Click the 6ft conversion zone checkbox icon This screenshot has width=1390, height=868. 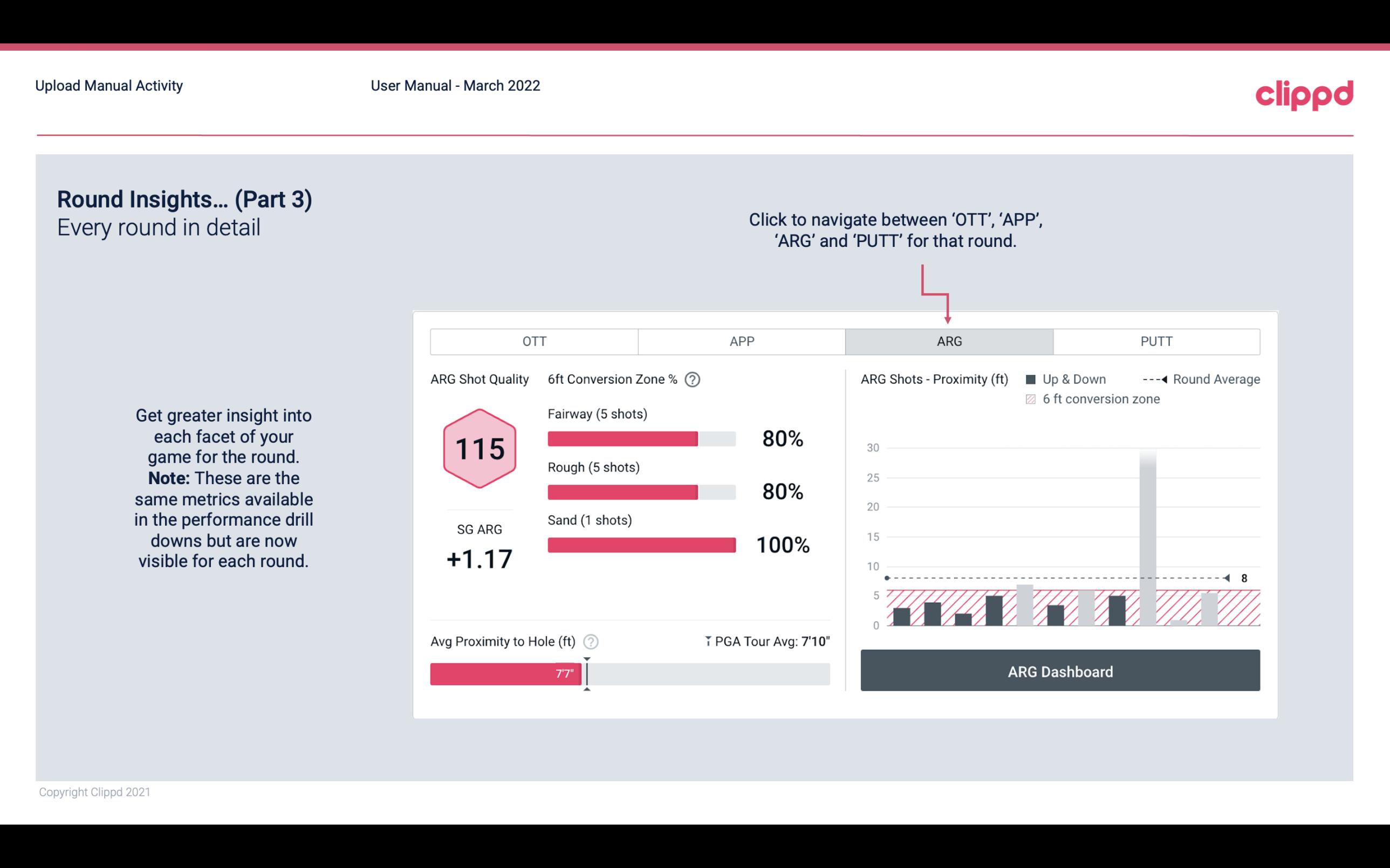[1032, 399]
